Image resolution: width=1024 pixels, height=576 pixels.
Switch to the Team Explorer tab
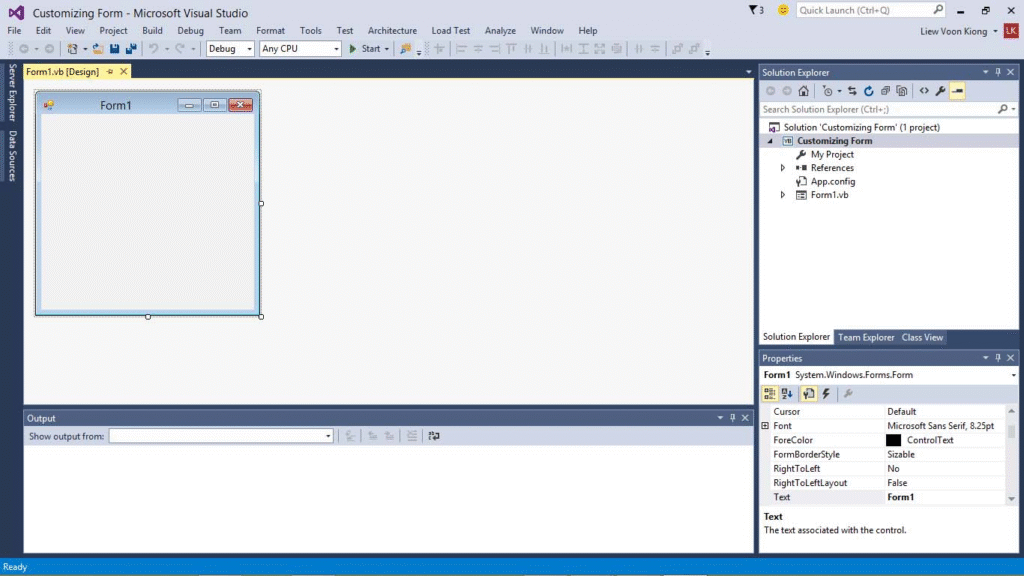click(866, 337)
